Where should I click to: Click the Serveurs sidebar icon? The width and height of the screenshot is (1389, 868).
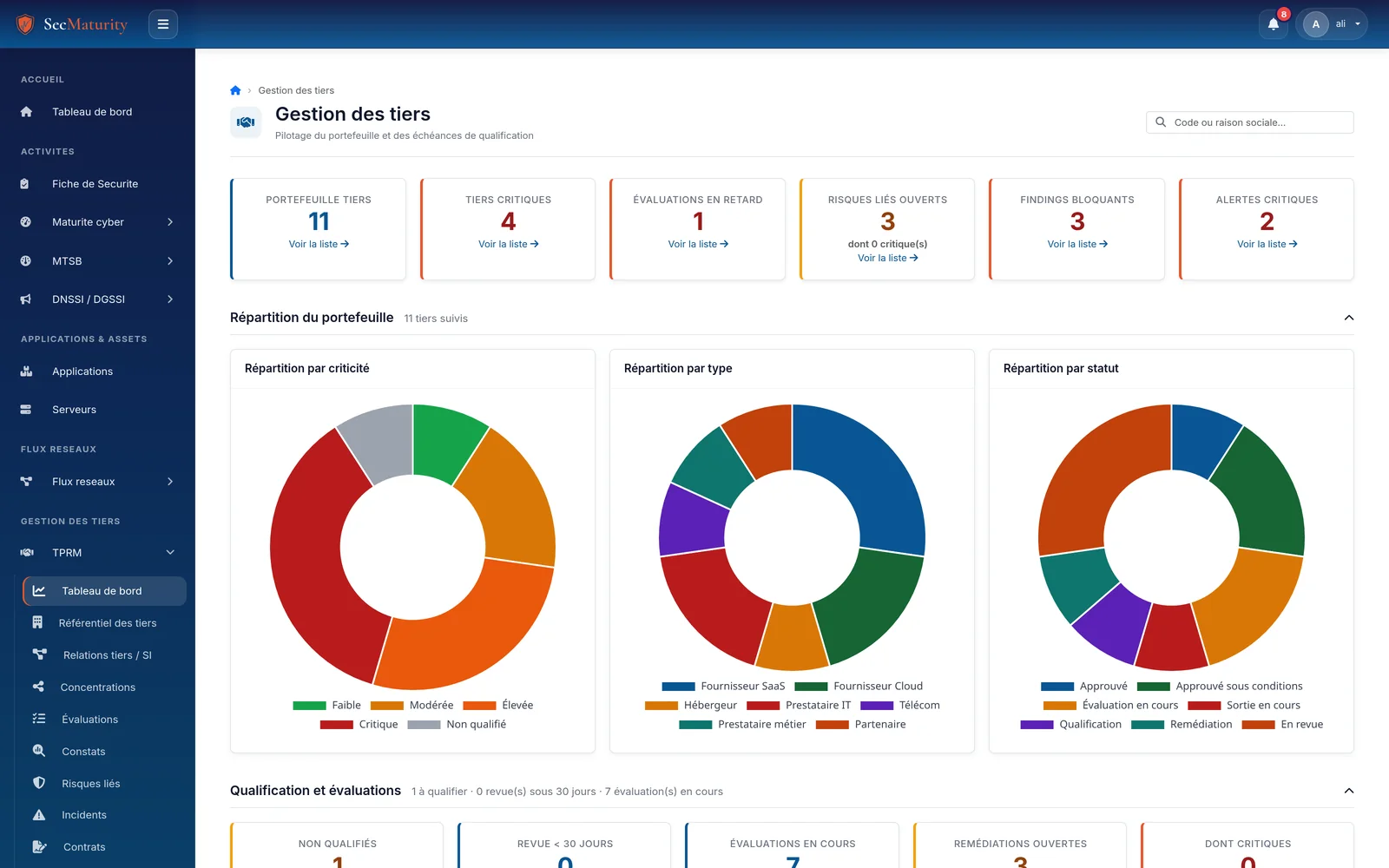[x=26, y=410]
